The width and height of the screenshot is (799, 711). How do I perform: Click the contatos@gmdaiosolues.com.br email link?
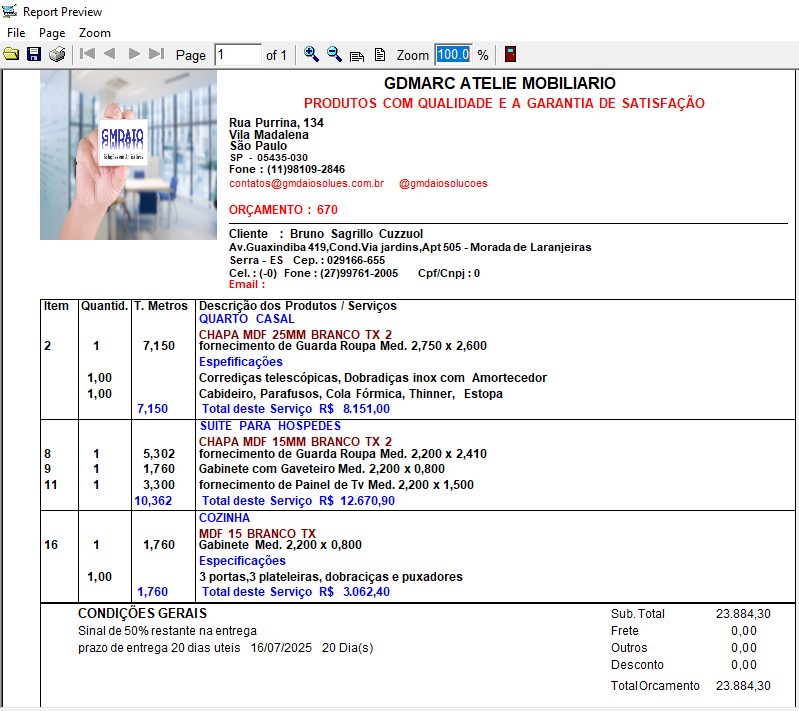pos(306,183)
